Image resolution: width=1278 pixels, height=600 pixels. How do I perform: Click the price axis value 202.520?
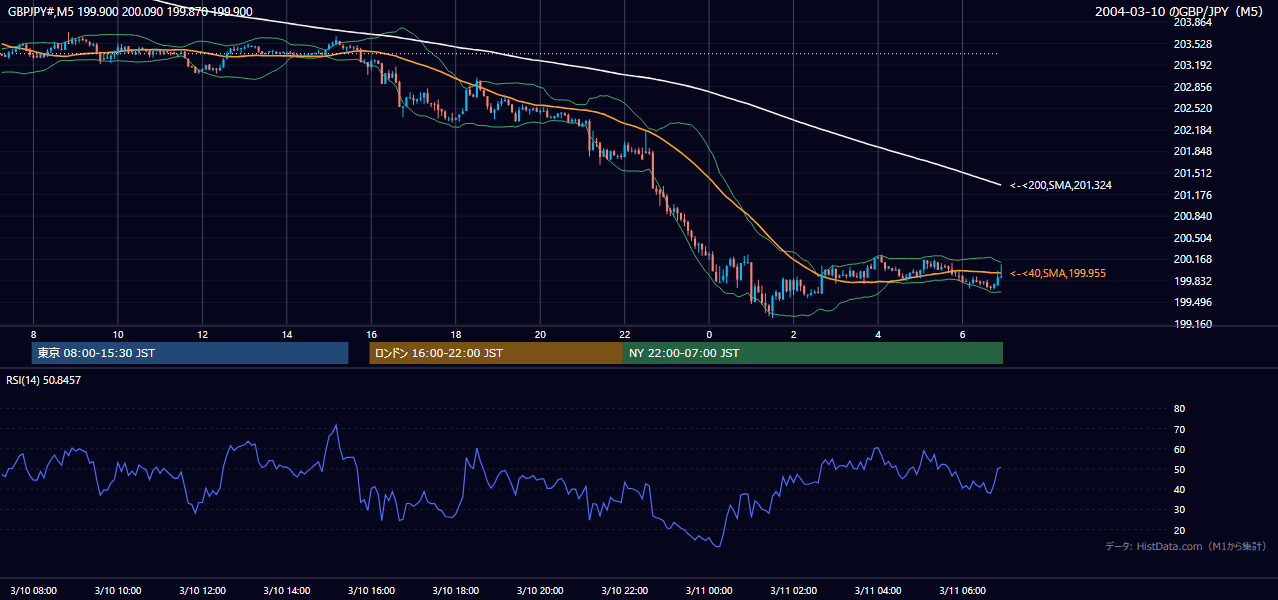[x=1192, y=108]
